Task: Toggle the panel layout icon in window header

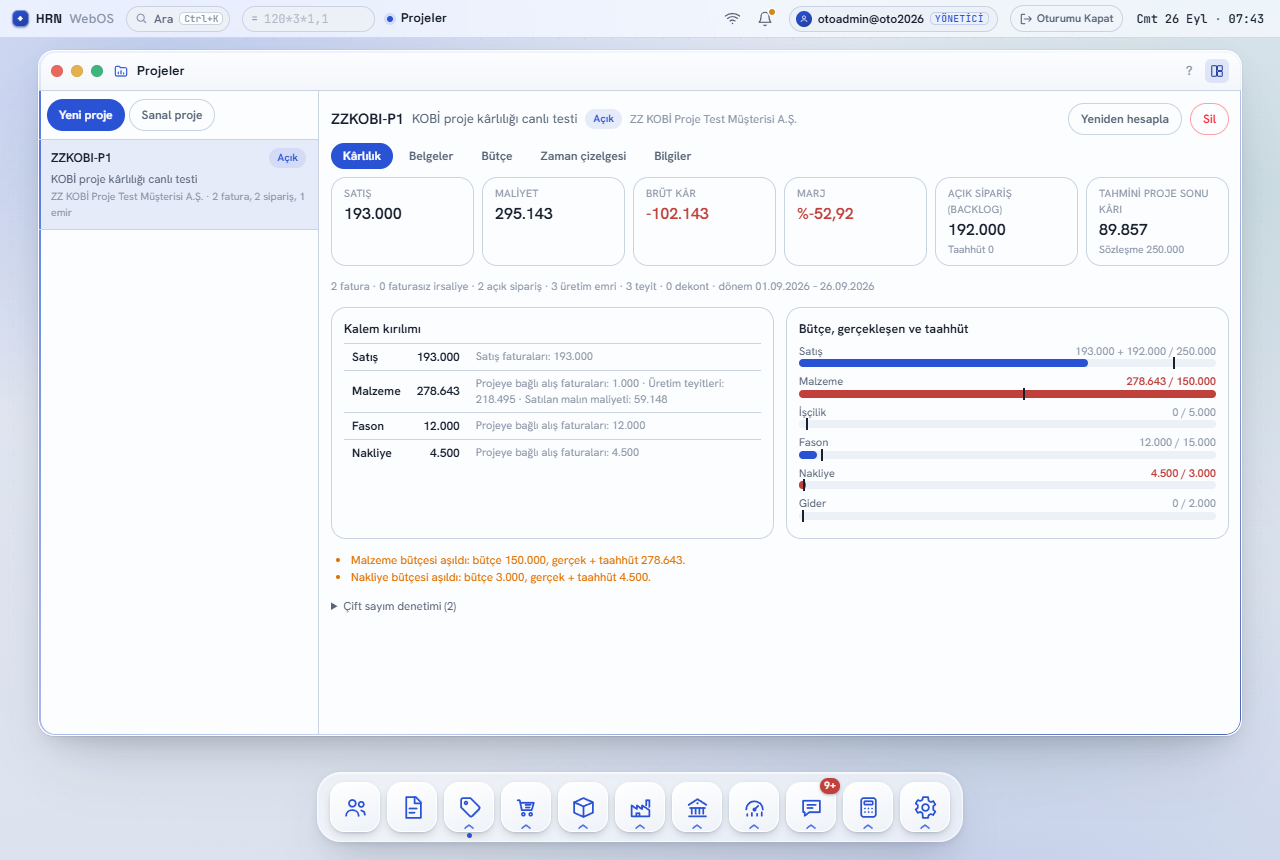Action: point(1217,71)
